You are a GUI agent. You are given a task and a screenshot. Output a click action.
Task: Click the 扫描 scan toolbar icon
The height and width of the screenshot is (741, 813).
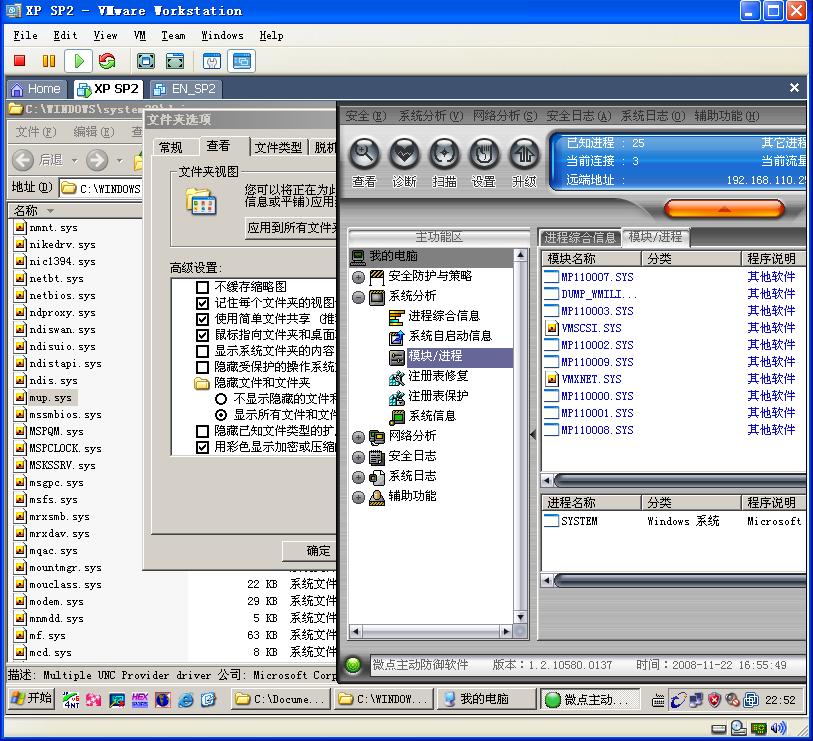tap(444, 154)
